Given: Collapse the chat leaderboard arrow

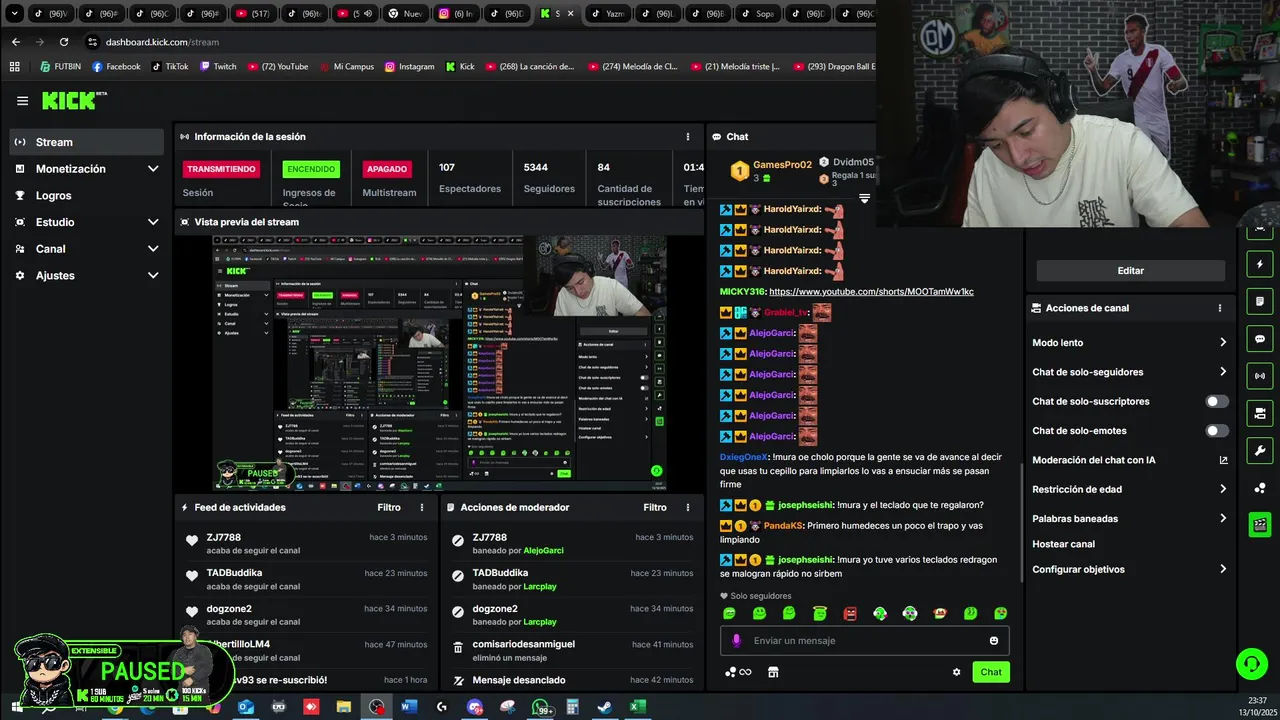Looking at the screenshot, I should (x=864, y=199).
